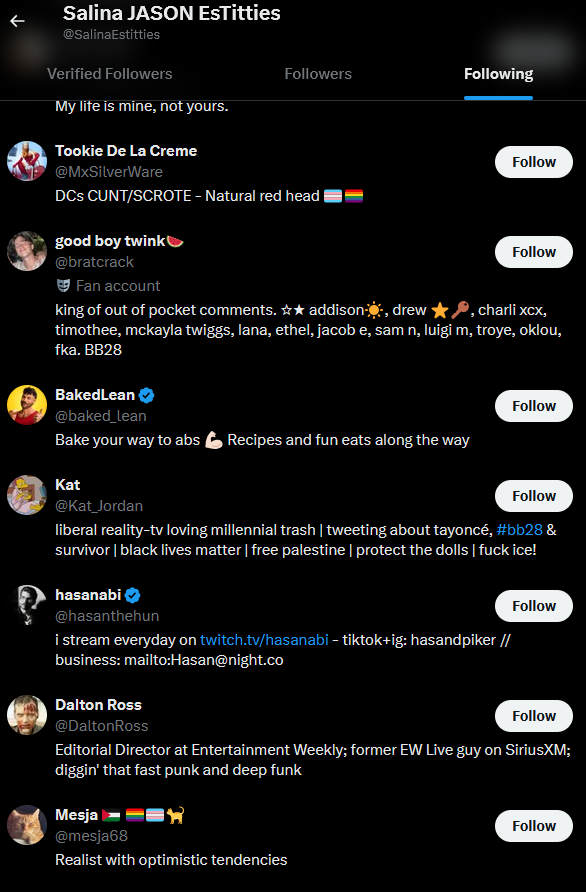Viewport: 586px width, 892px height.
Task: Open hasanabi's black-and-white avatar
Action: pyautogui.click(x=27, y=605)
